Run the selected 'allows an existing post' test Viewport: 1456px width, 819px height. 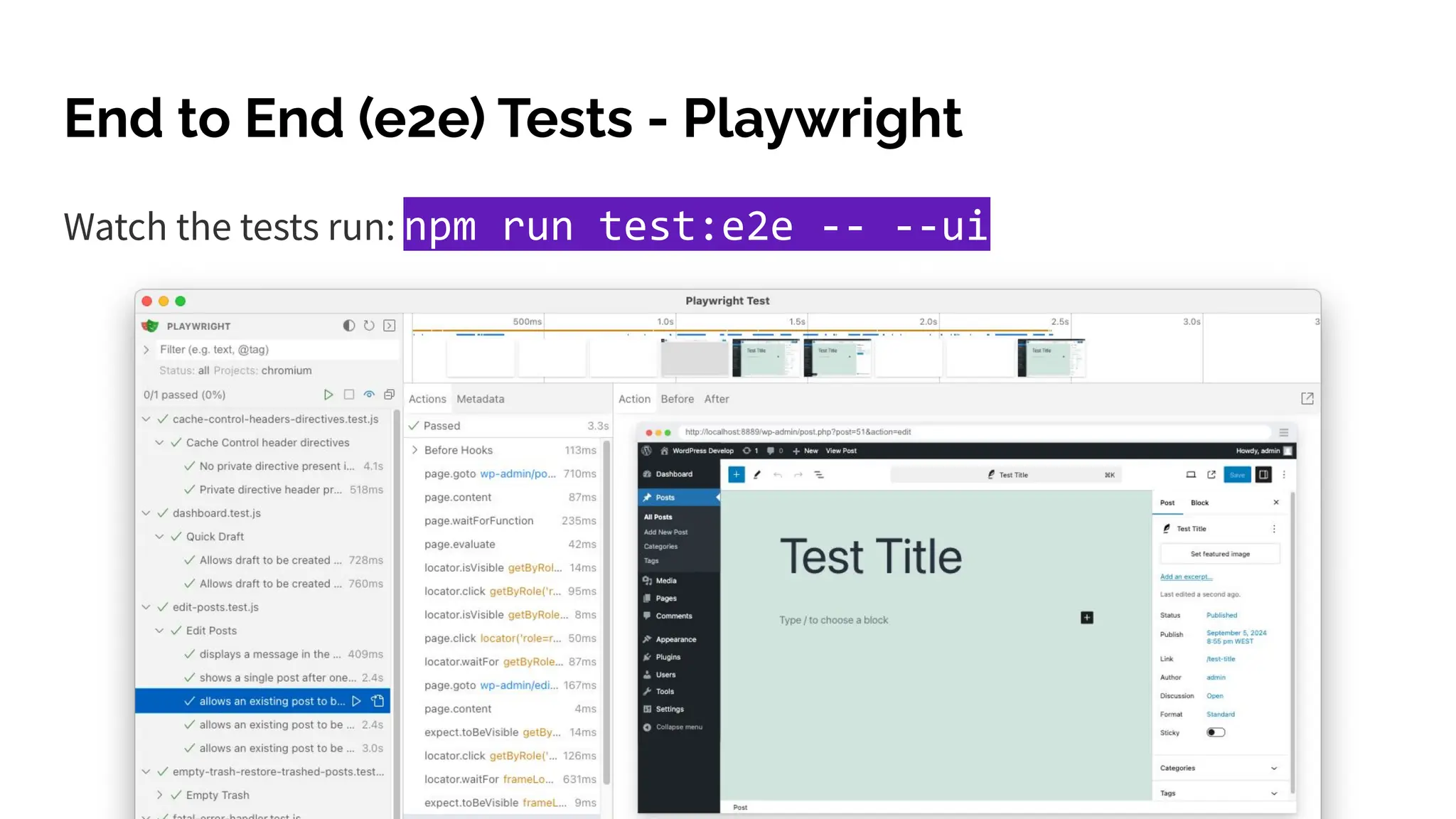[357, 701]
